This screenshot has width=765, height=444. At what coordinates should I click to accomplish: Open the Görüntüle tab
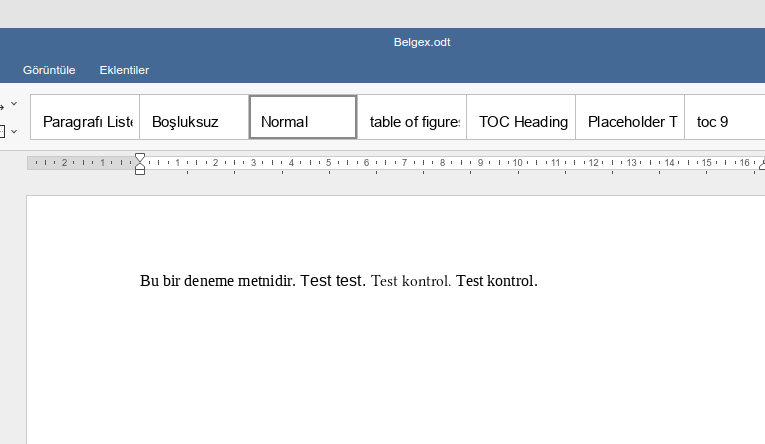[49, 70]
